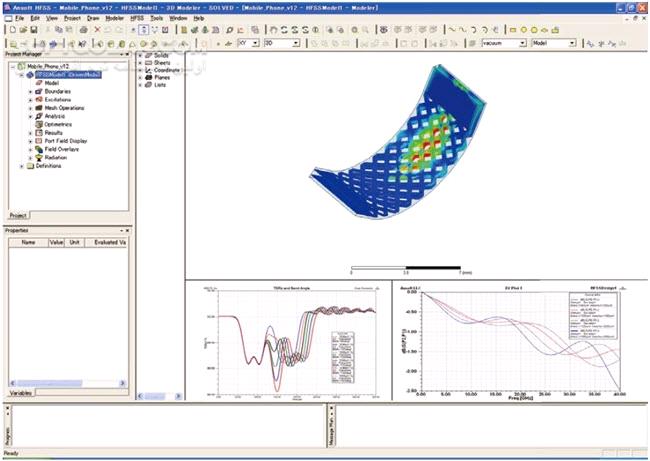Screen dimensions: 650x461
Task: Click the model tree horizontal scrollbar
Action: pos(160,396)
